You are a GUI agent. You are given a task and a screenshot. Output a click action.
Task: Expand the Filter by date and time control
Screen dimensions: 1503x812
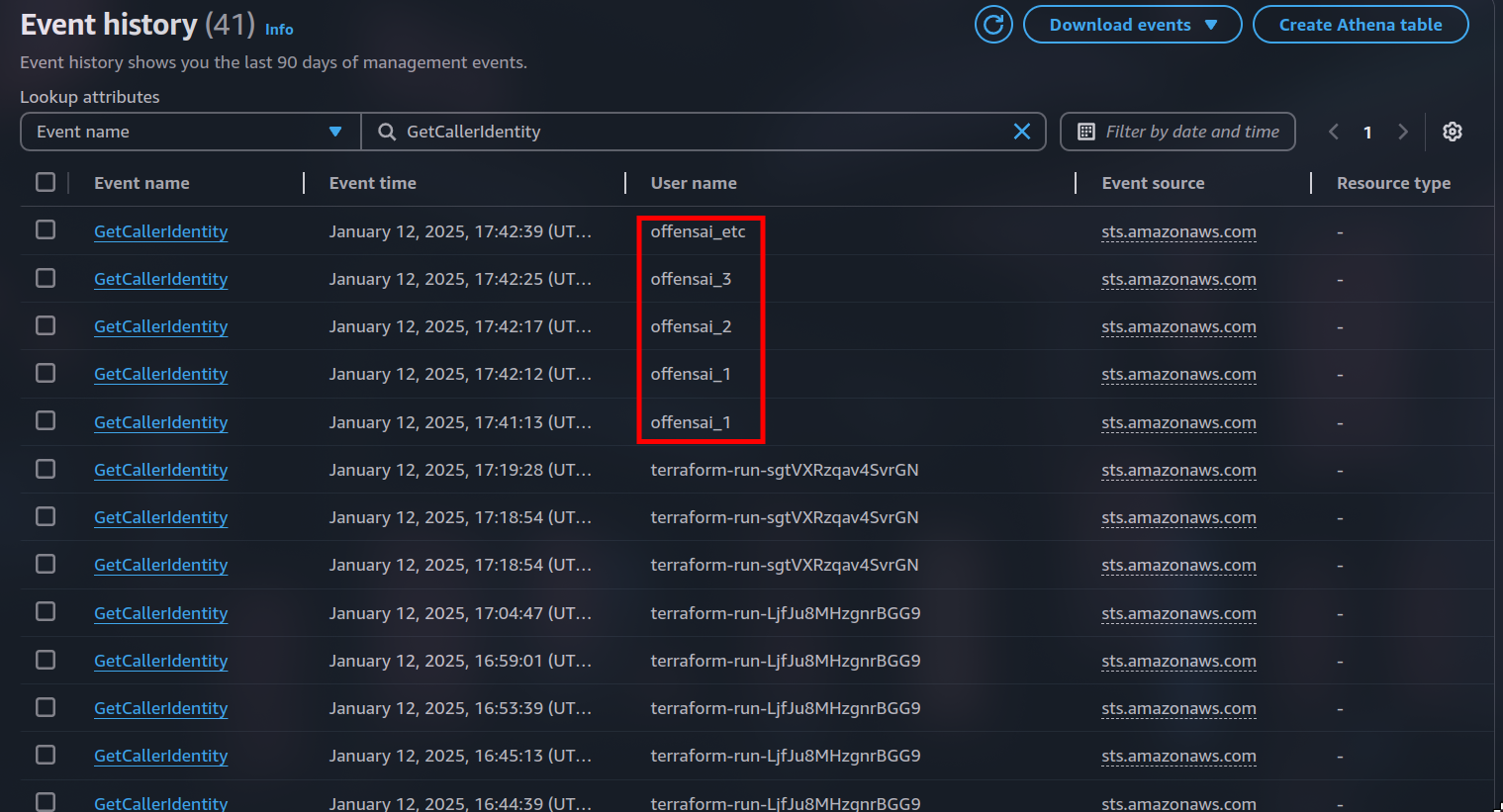pos(1177,131)
